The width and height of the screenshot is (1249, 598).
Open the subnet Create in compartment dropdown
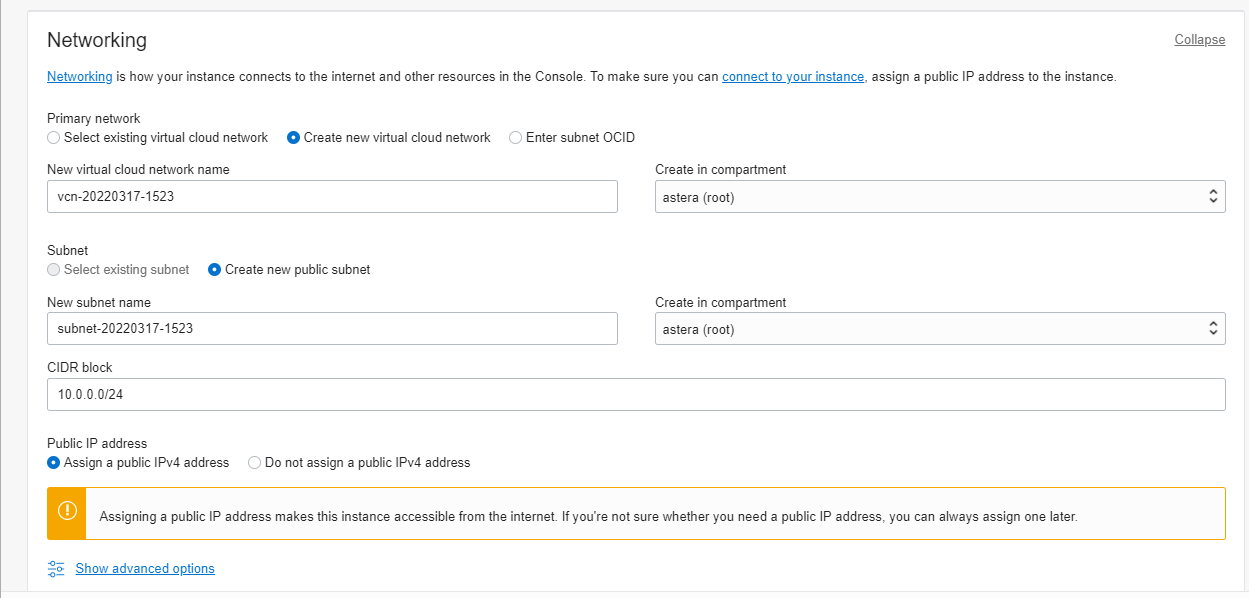[939, 329]
